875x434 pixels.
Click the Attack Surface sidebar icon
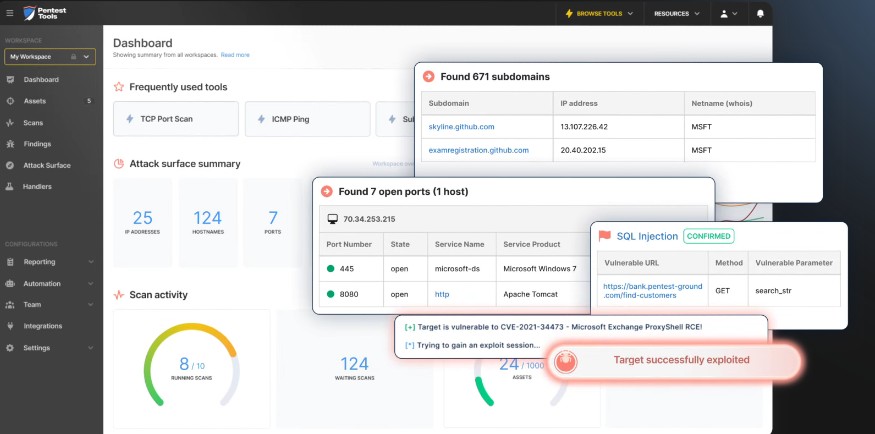click(10, 165)
